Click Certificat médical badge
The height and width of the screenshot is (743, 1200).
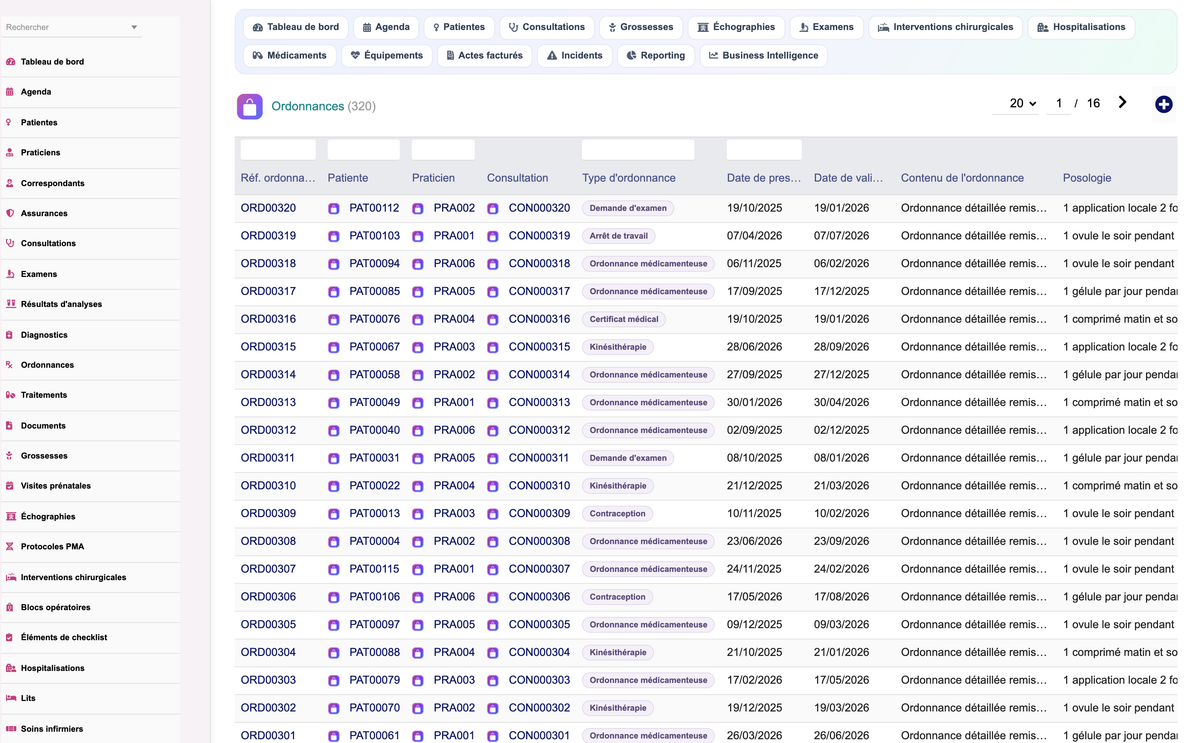tap(624, 319)
